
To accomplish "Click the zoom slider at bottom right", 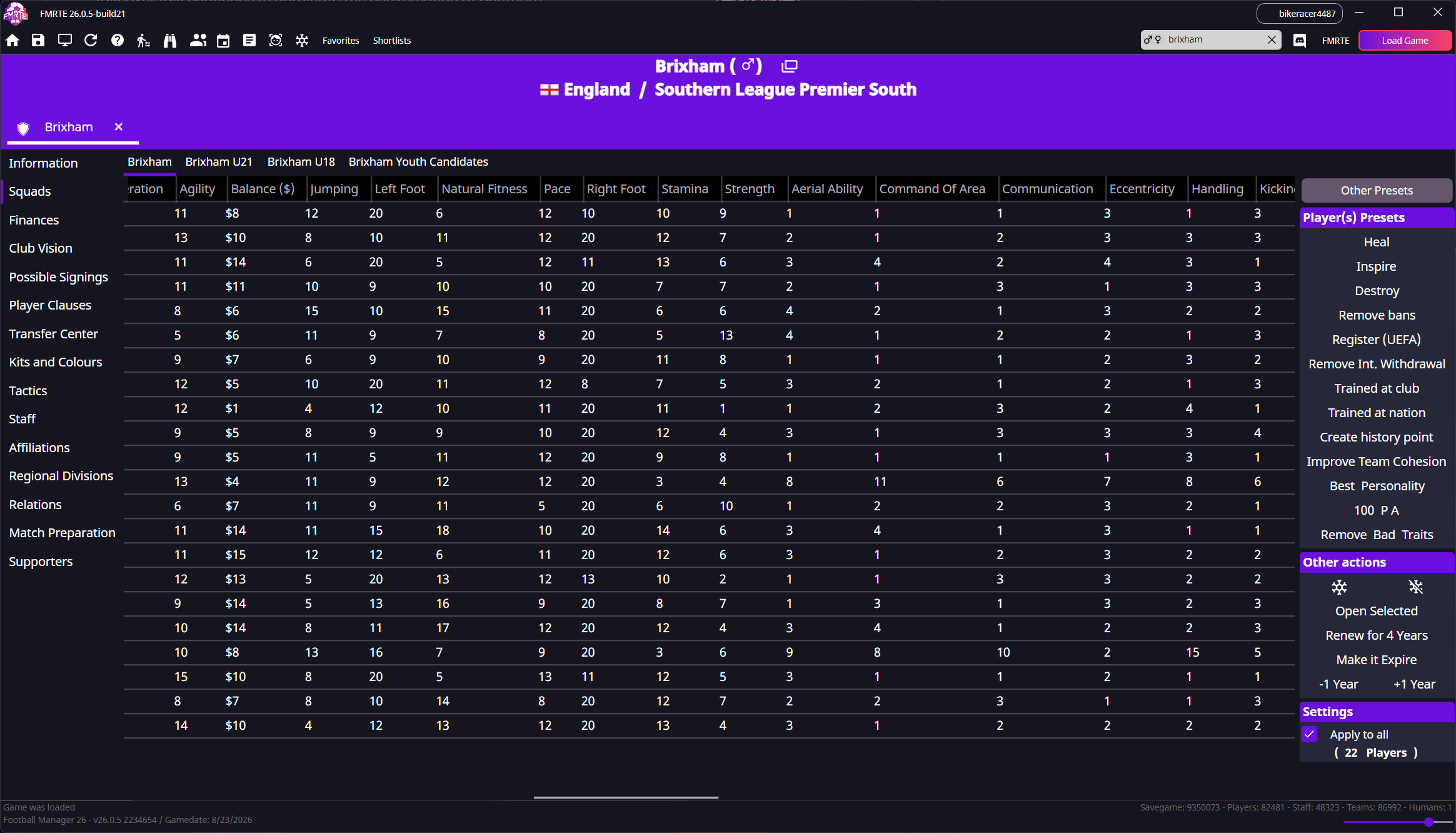I will point(1428,822).
